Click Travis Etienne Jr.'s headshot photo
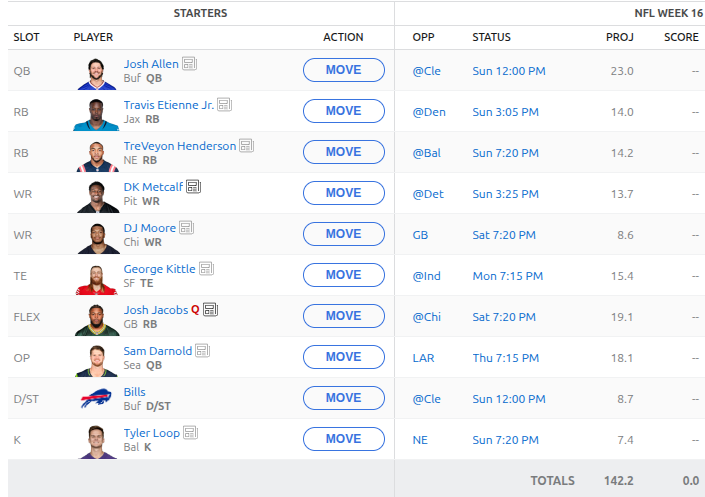The width and height of the screenshot is (705, 497). [96, 112]
